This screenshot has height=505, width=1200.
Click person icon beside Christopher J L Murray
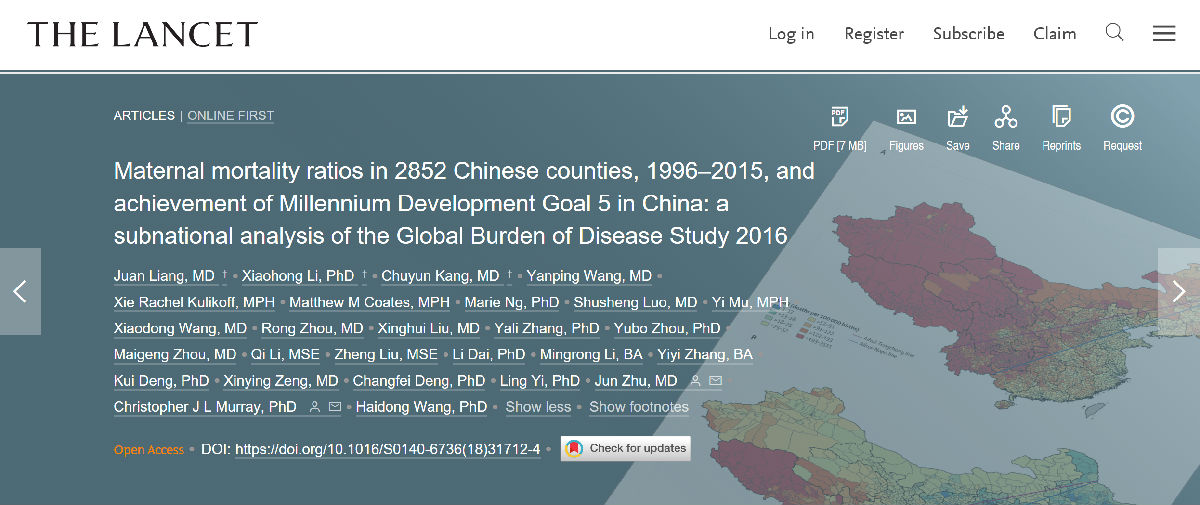(x=315, y=407)
